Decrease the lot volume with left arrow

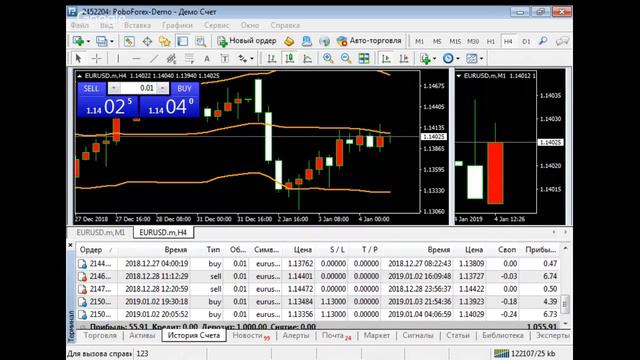click(114, 88)
